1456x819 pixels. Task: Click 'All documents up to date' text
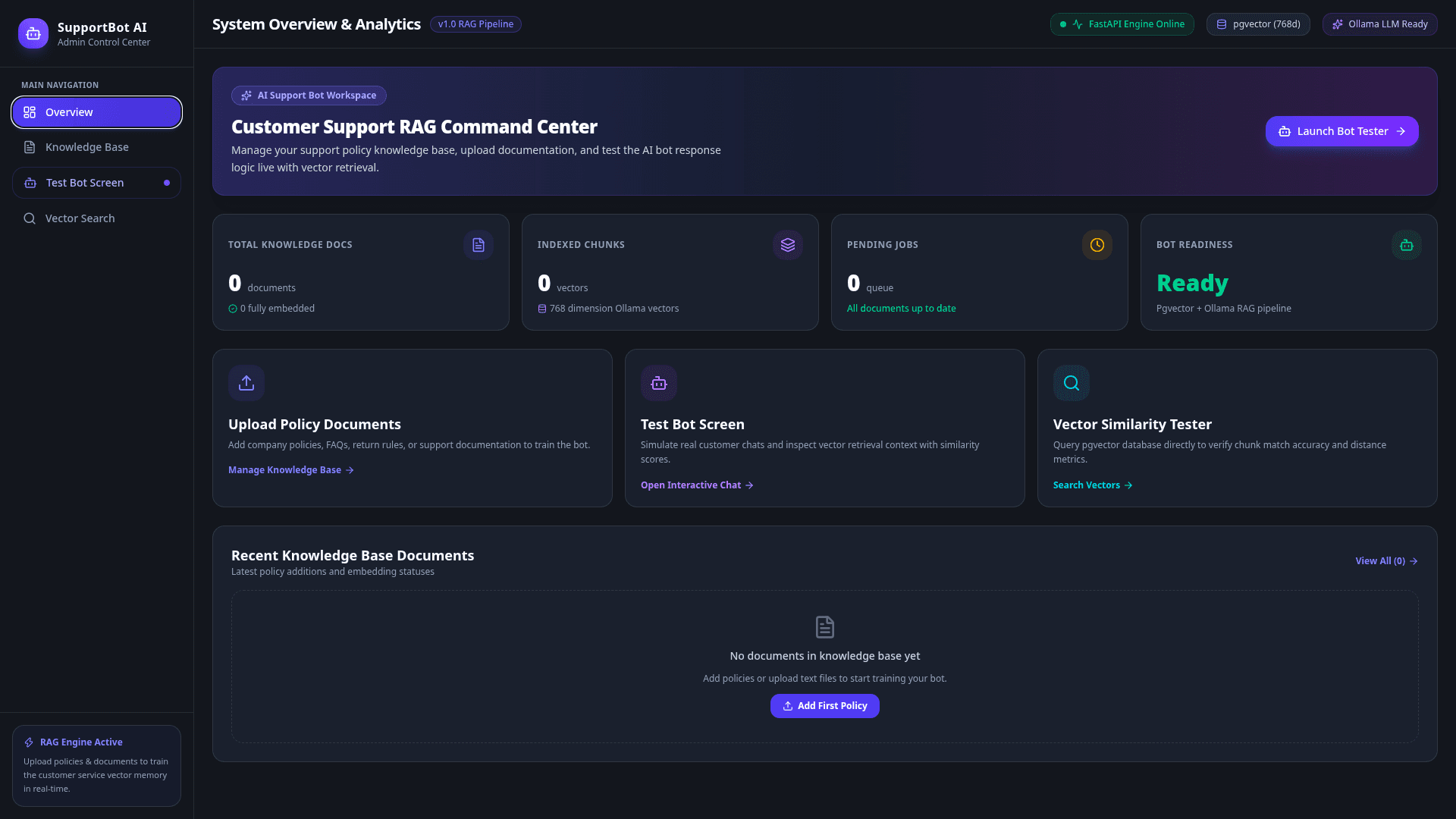click(x=901, y=309)
